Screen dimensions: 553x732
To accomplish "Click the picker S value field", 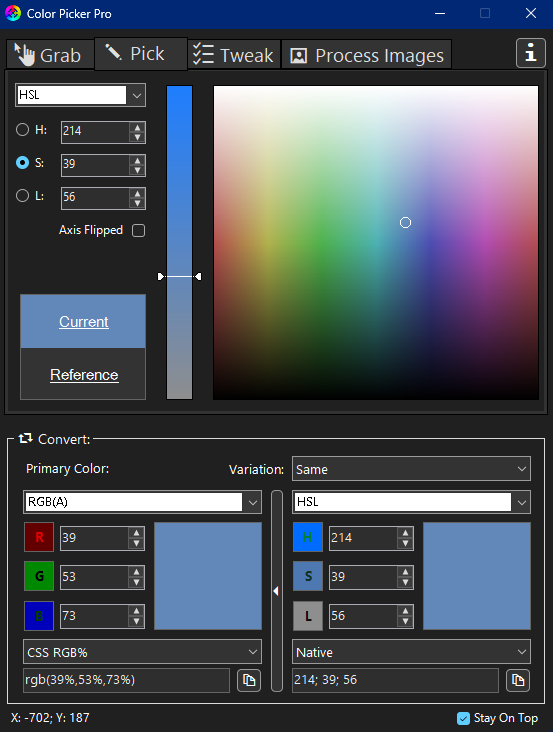I will pyautogui.click(x=95, y=163).
